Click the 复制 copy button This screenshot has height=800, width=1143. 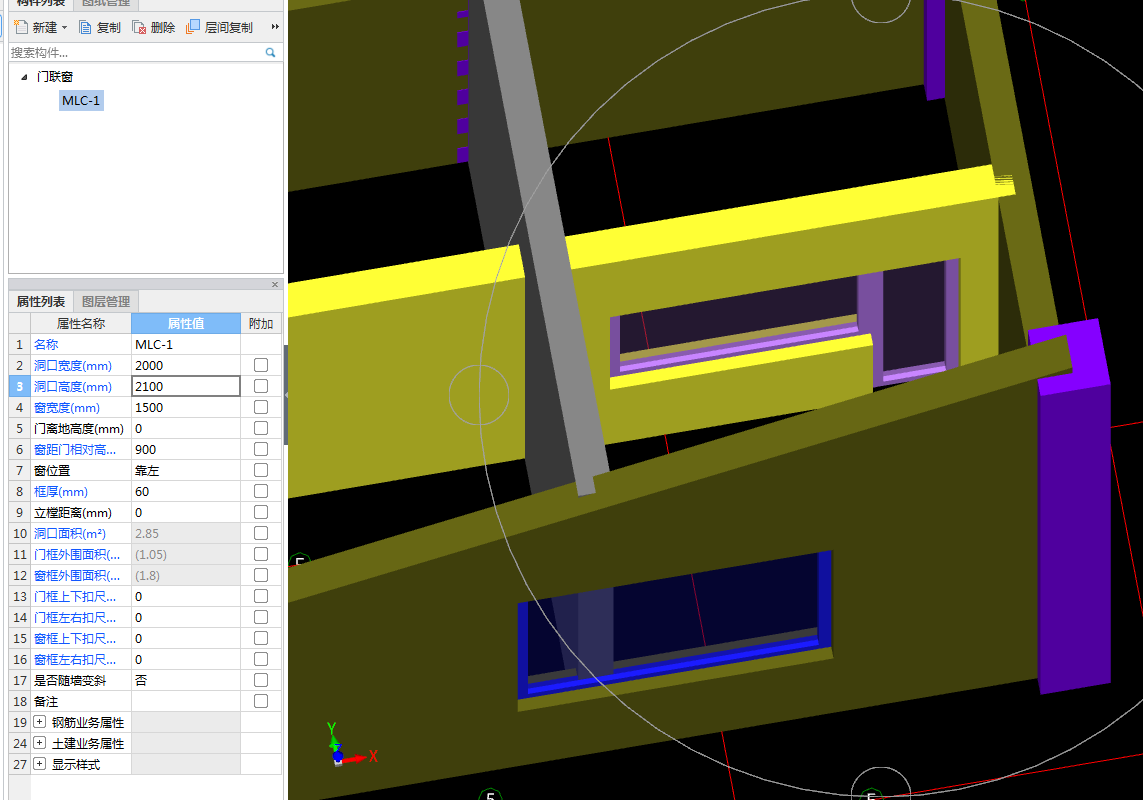pyautogui.click(x=100, y=28)
